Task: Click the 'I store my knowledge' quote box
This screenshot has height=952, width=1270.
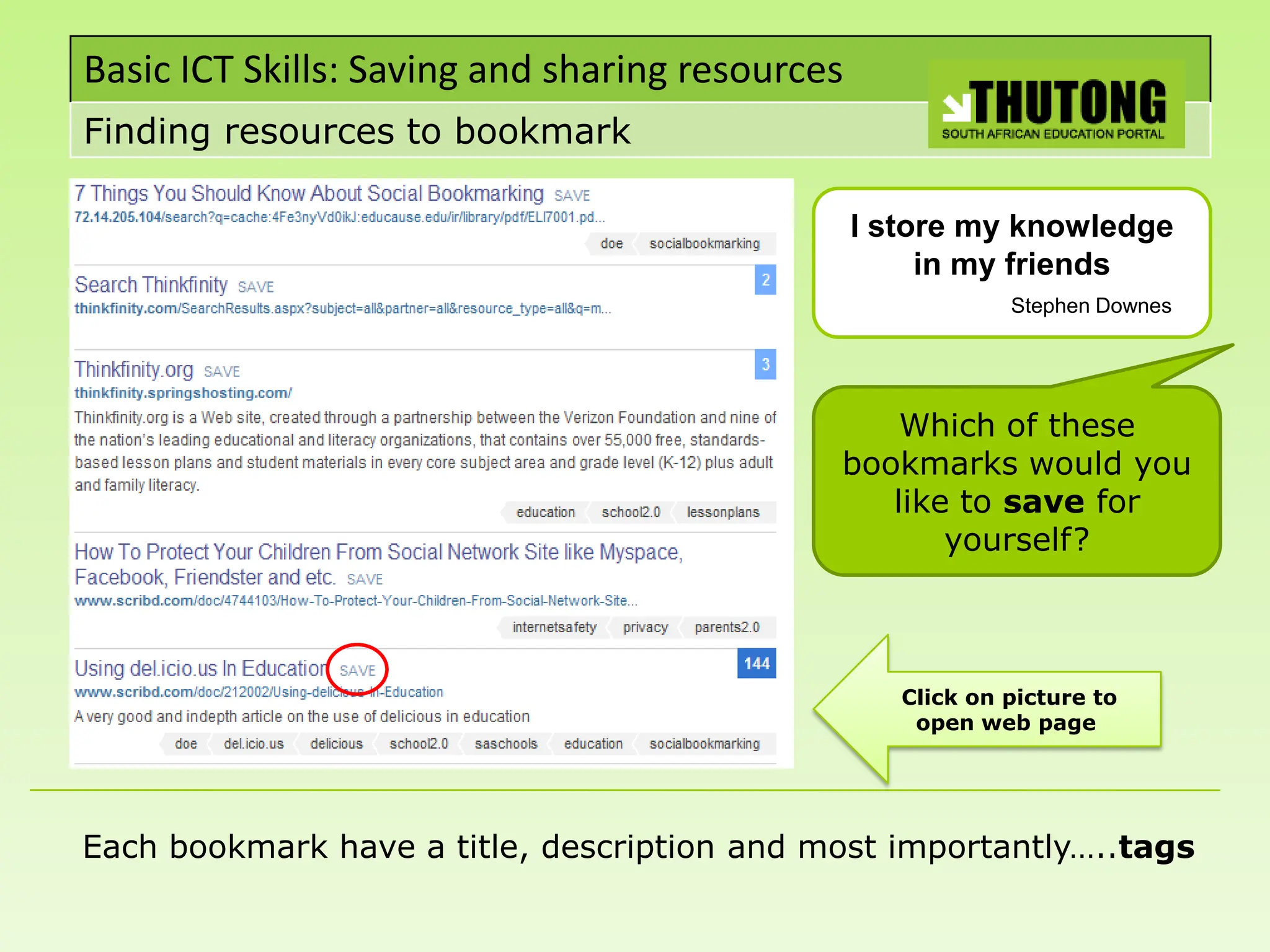Action: [x=1011, y=263]
